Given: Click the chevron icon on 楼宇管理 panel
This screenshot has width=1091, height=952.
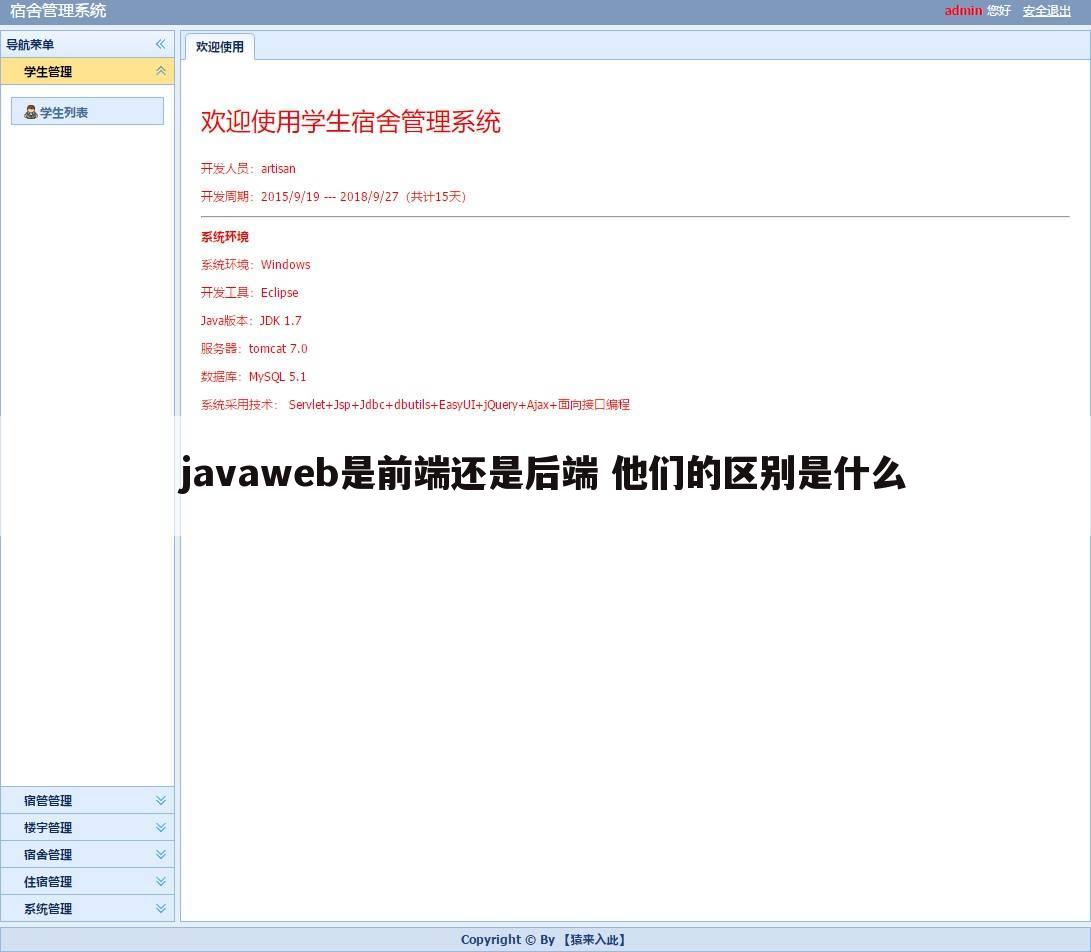Looking at the screenshot, I should (160, 827).
